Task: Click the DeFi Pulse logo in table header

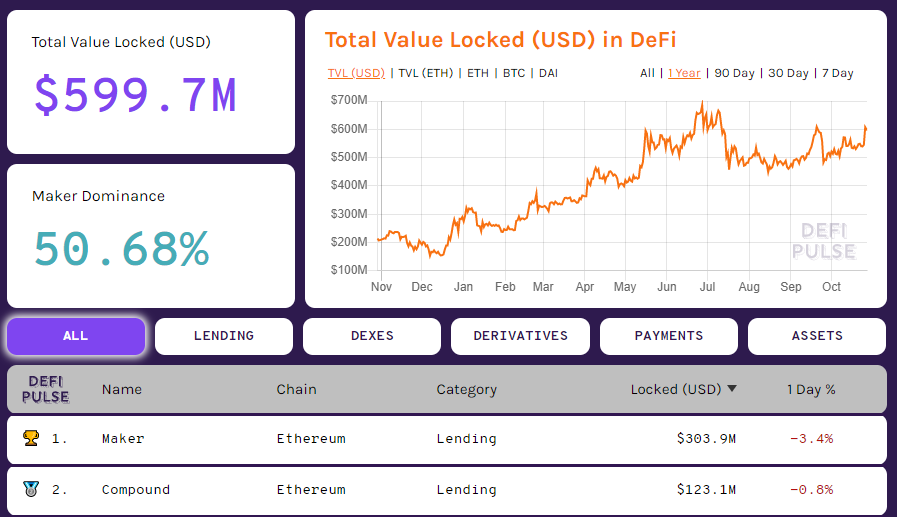Action: 48,389
